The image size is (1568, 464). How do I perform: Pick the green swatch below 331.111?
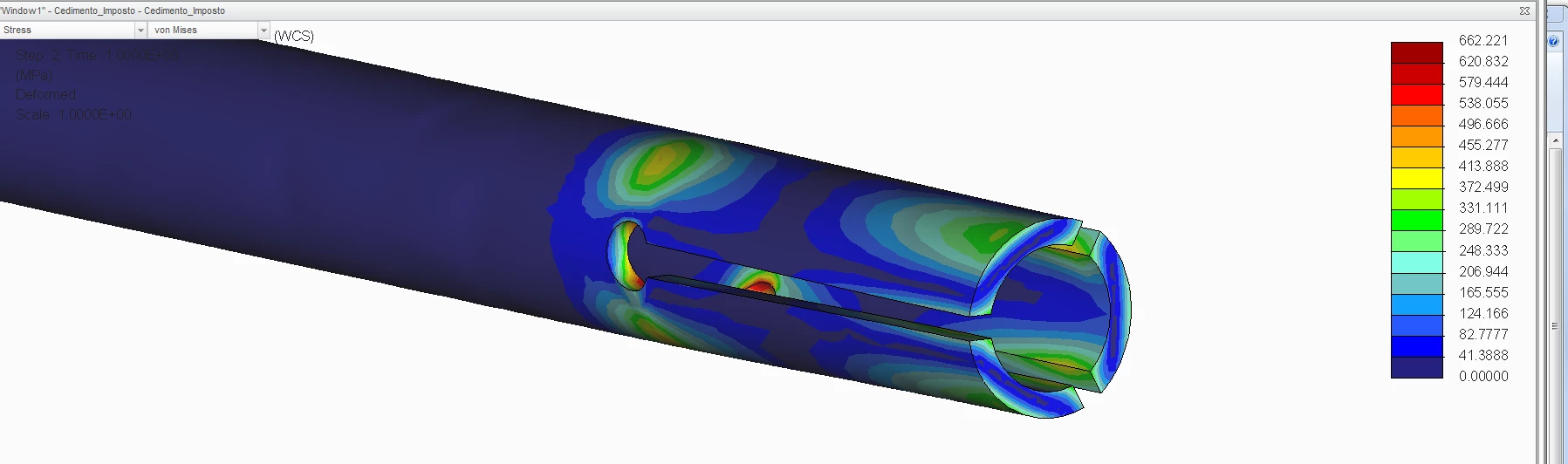1417,220
